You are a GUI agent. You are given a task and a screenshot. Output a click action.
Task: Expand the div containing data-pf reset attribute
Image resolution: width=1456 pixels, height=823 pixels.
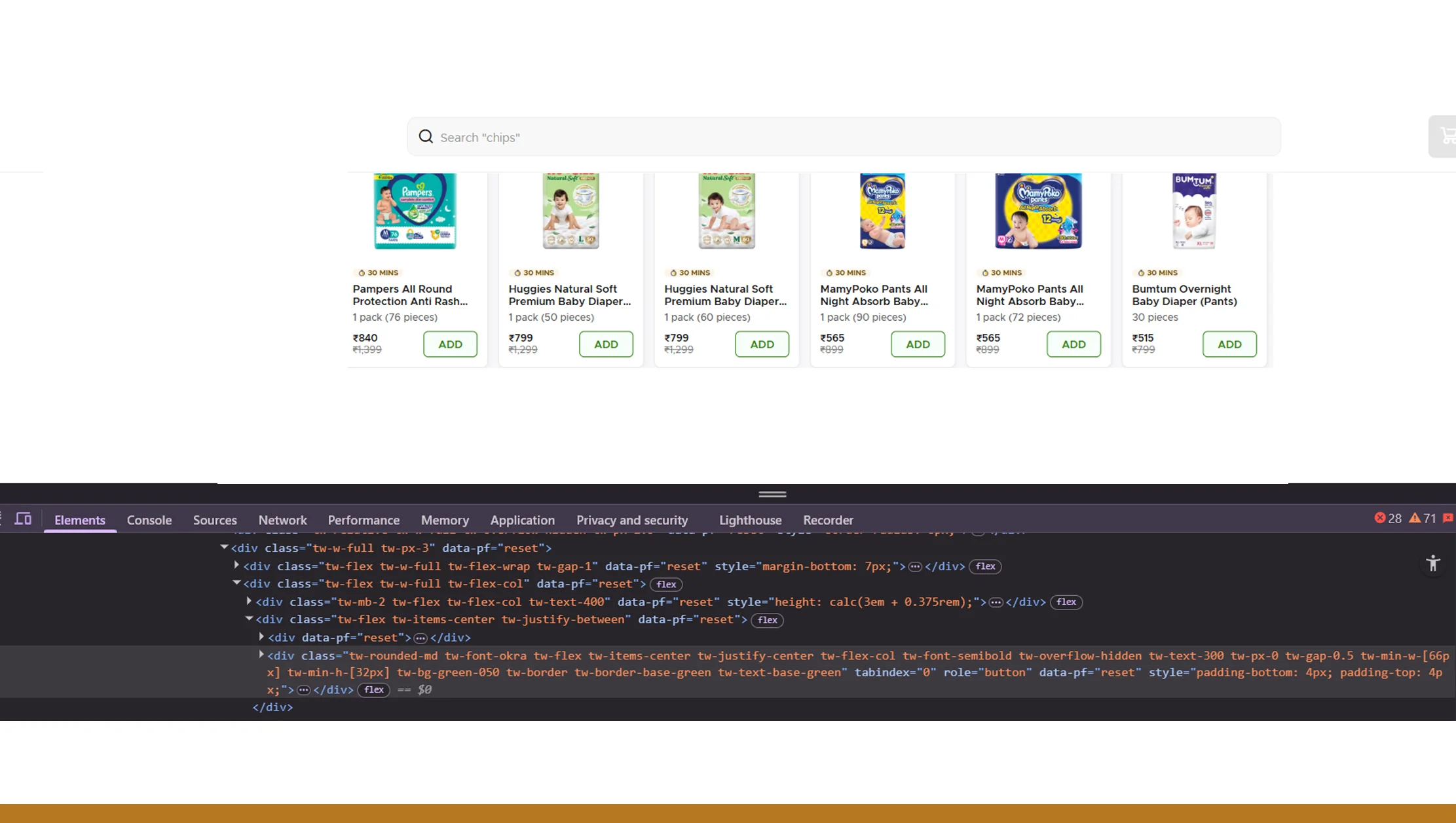pyautogui.click(x=261, y=636)
